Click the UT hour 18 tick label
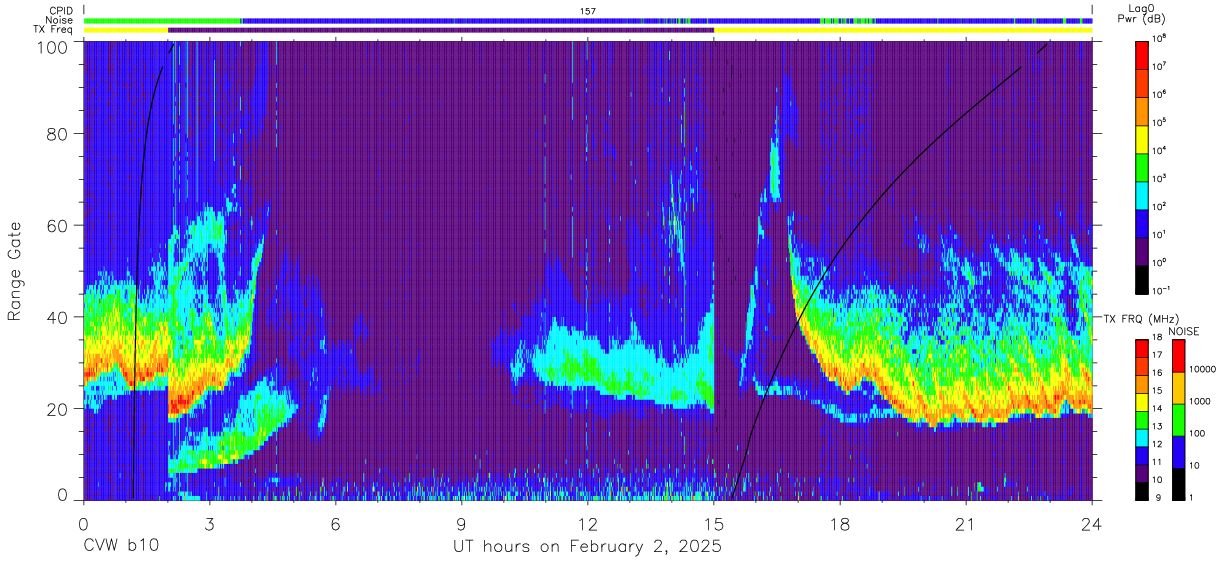The height and width of the screenshot is (567, 1228). 840,524
